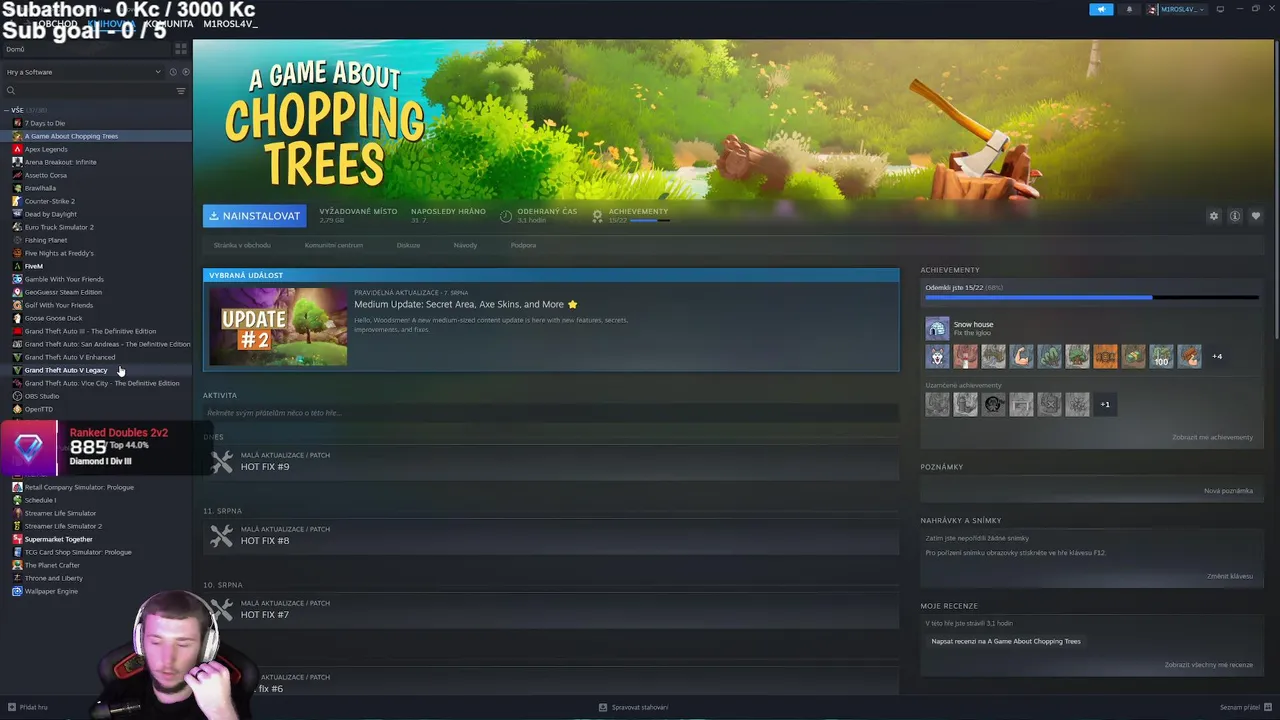Viewport: 1280px width, 720px height.
Task: Switch library to grid collections view
Action: click(x=181, y=48)
